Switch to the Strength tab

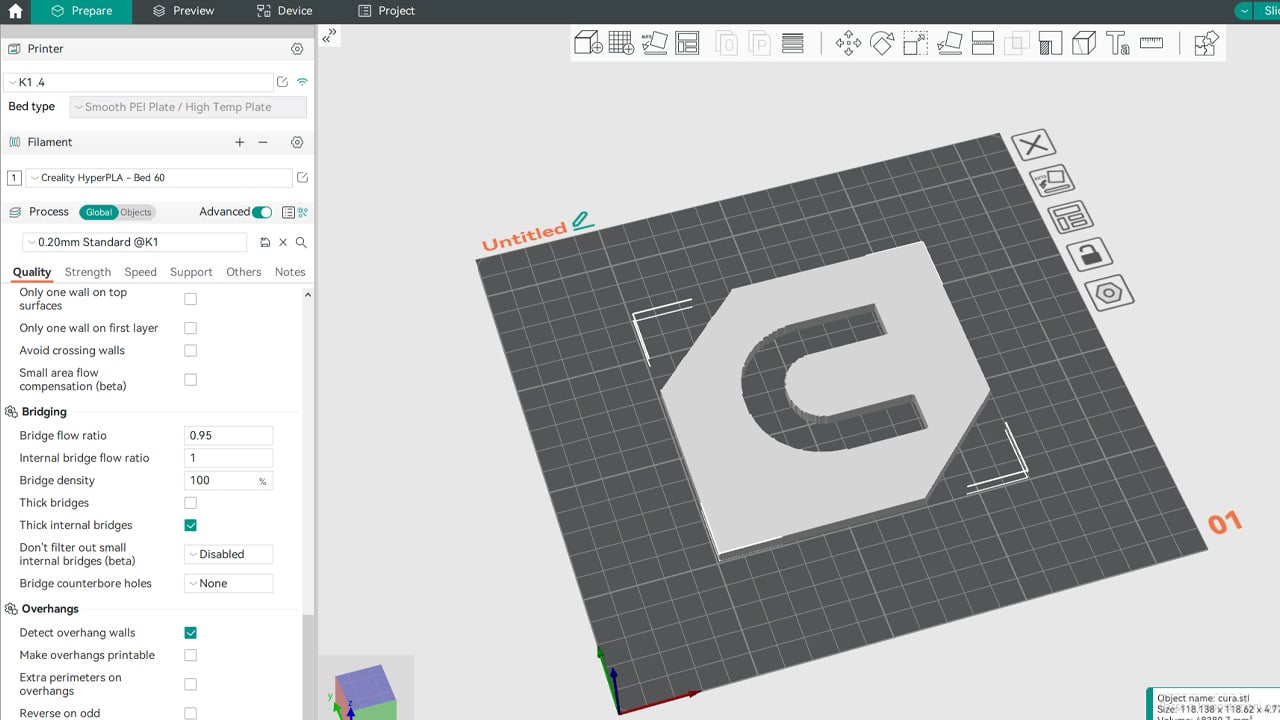coord(88,272)
